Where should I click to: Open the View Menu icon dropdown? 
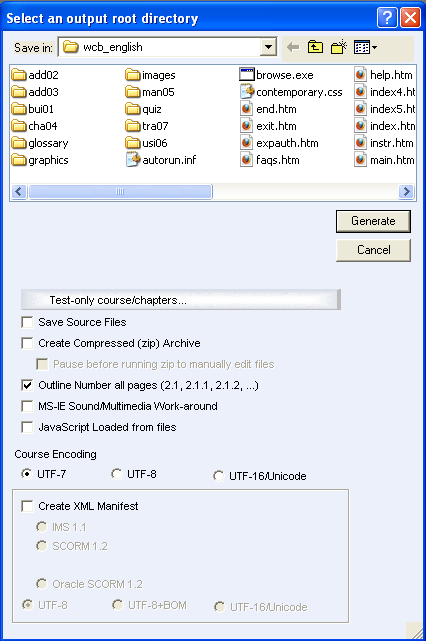point(365,47)
